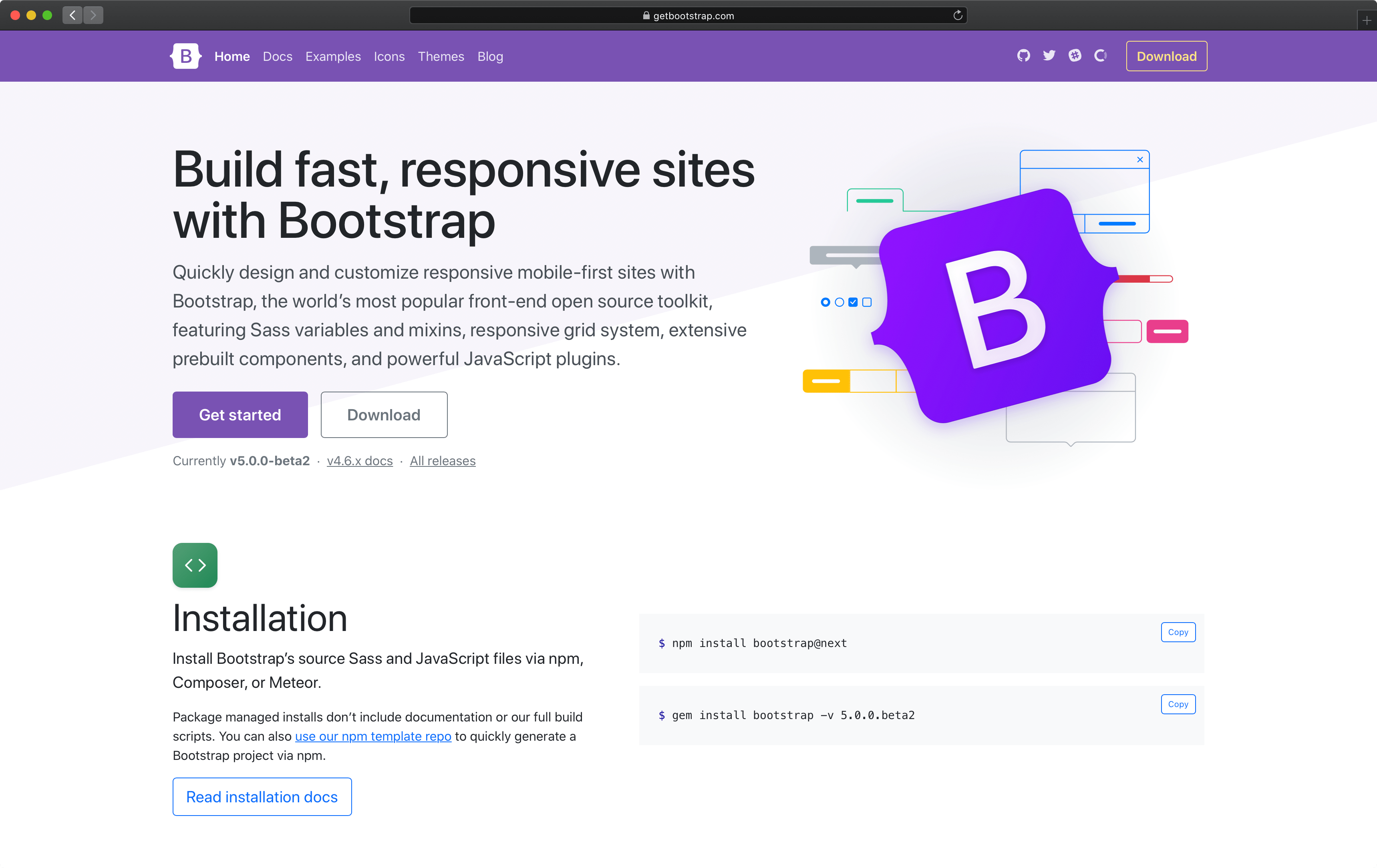The image size is (1377, 868).
Task: Click the code bracket icon above Installation
Action: pyautogui.click(x=195, y=564)
